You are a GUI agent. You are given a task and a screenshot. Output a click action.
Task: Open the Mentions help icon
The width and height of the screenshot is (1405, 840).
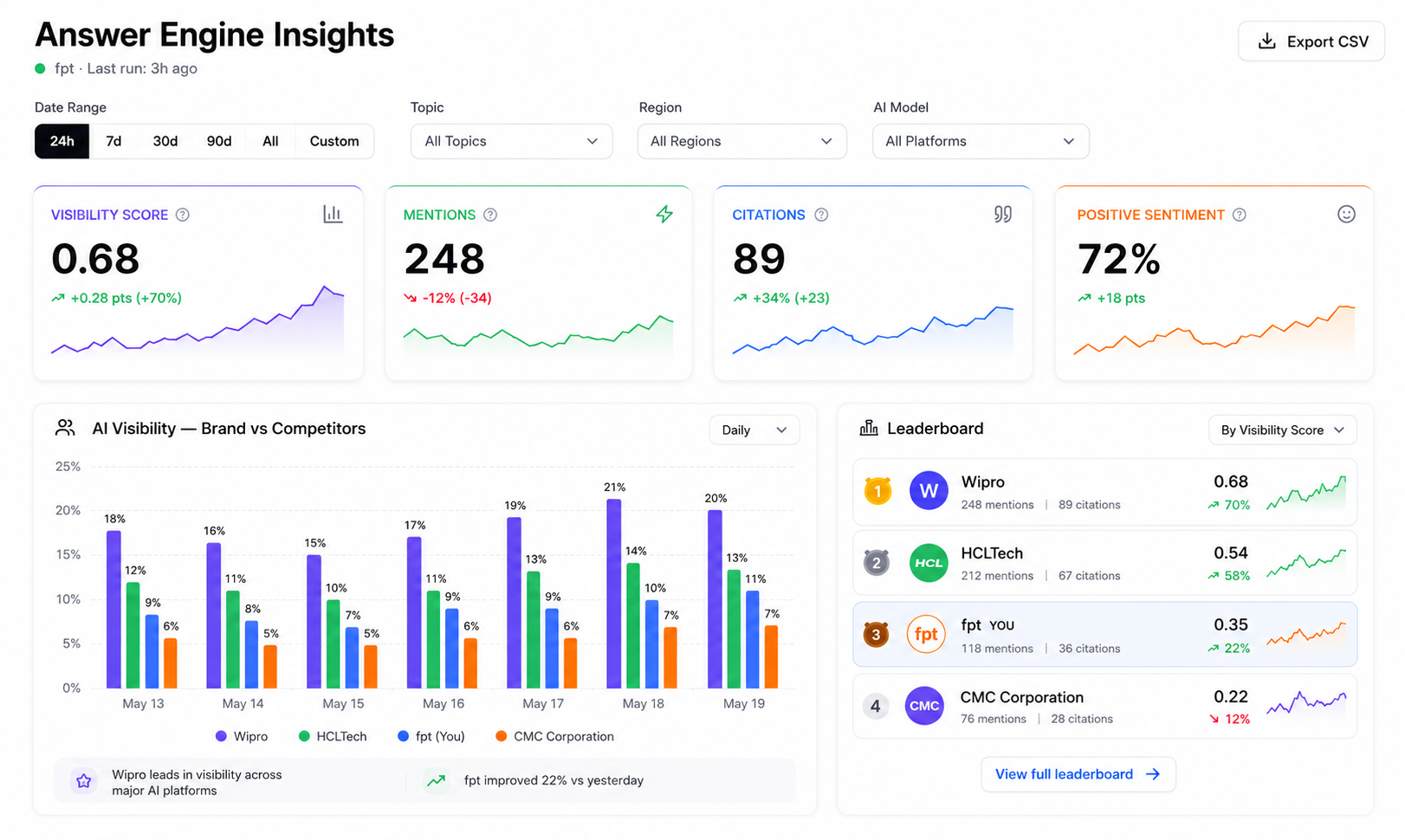click(490, 215)
